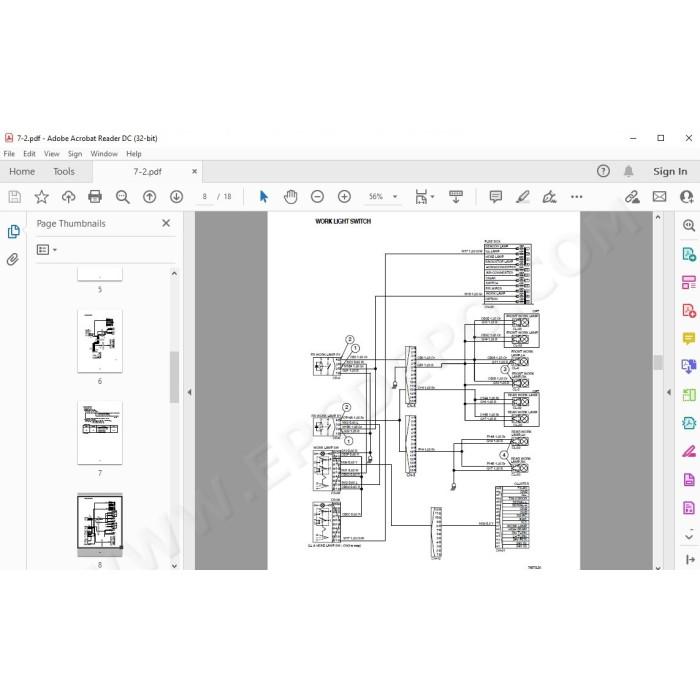Viewport: 700px width, 700px height.
Task: Open share with others icon
Action: tap(687, 196)
